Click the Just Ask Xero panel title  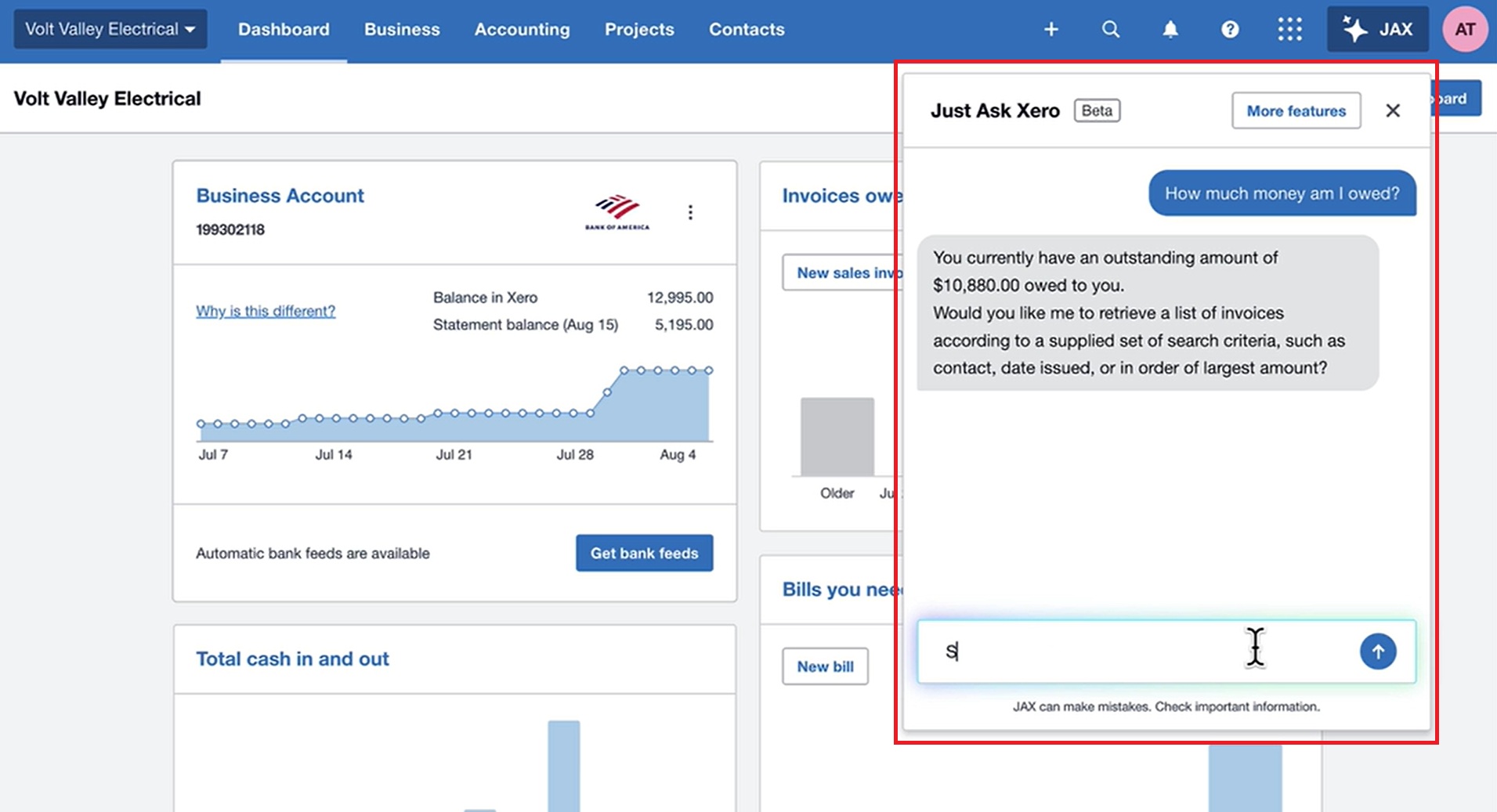pyautogui.click(x=995, y=110)
